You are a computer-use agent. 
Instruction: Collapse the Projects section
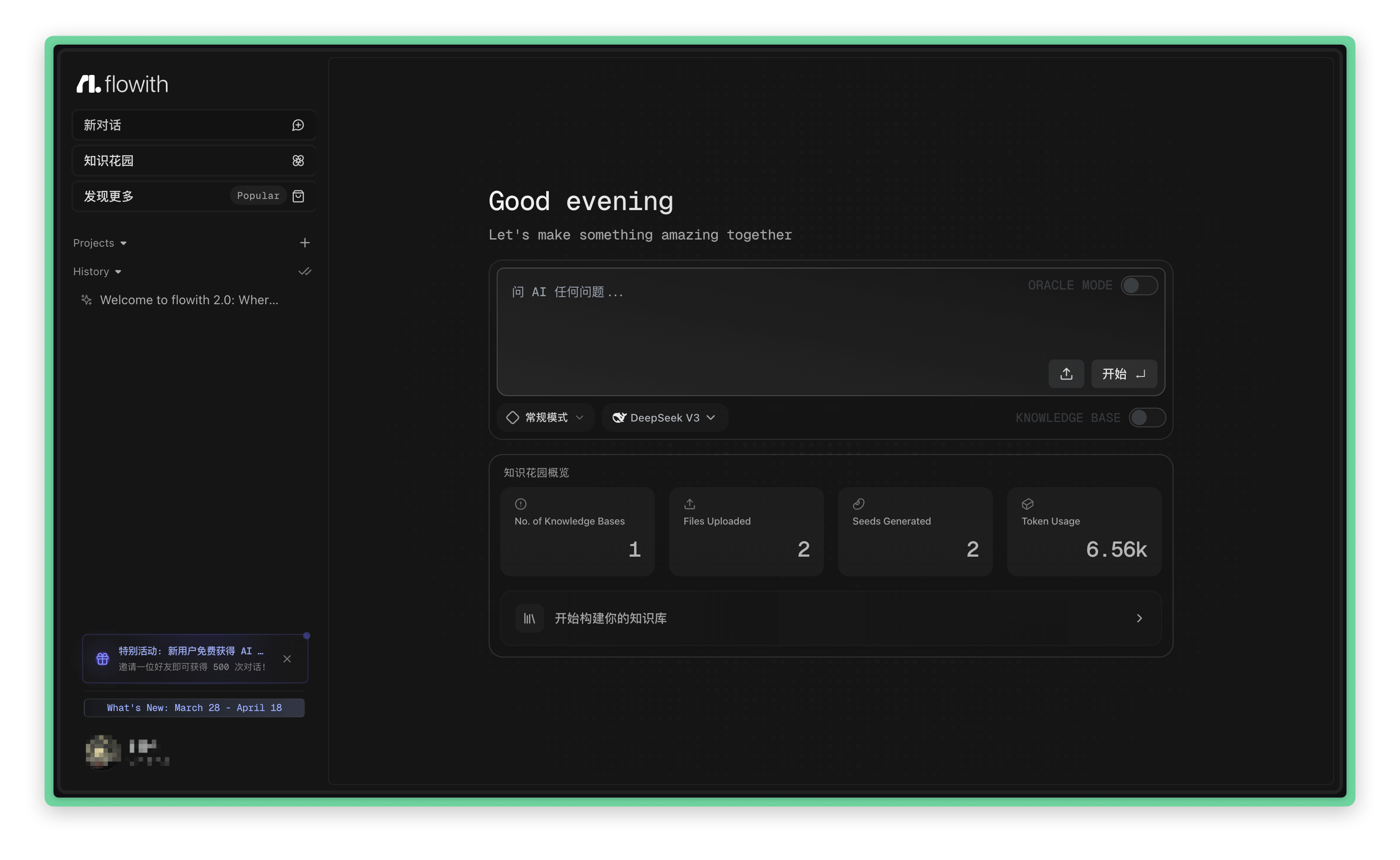tap(100, 244)
